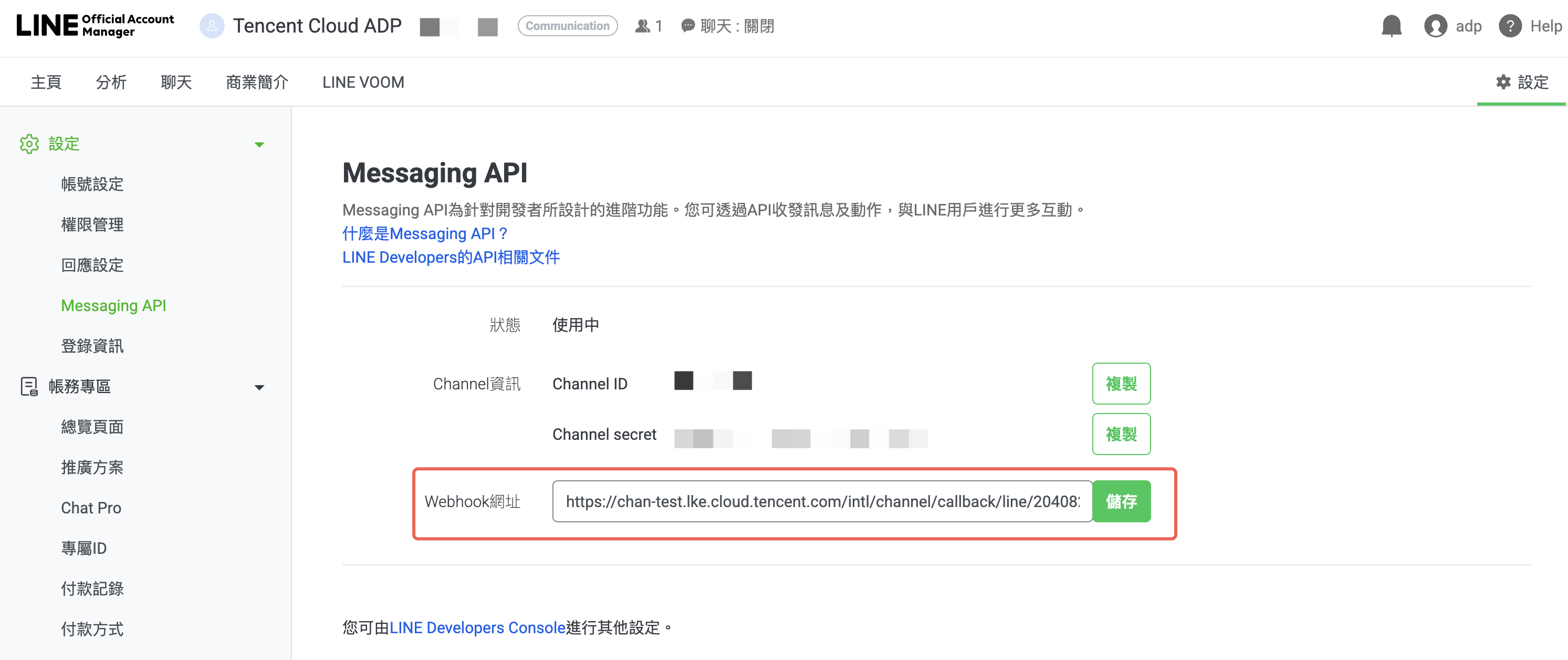Switch to the LINE VOOM tab
The height and width of the screenshot is (660, 1568).
tap(363, 82)
